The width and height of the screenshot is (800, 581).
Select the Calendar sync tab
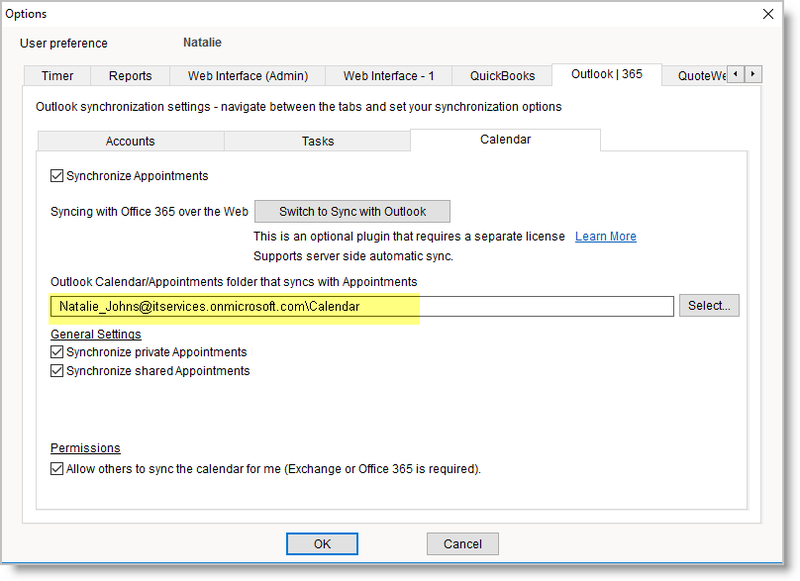click(x=505, y=141)
